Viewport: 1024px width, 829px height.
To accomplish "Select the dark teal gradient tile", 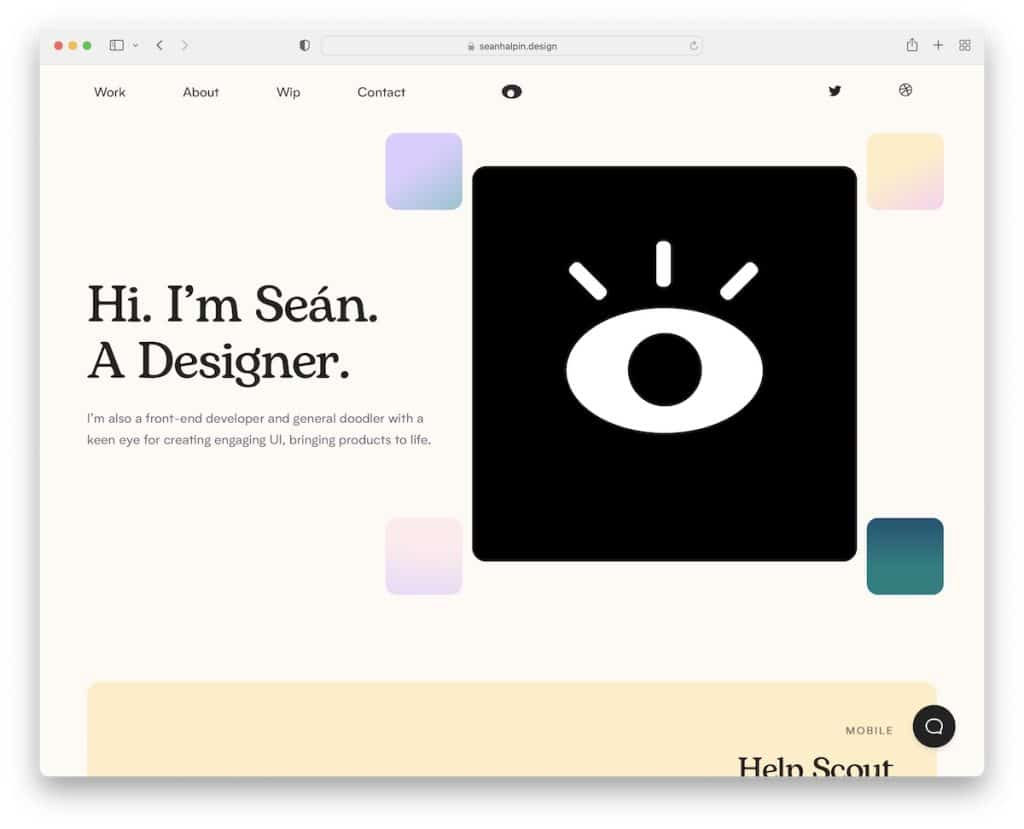I will point(905,556).
